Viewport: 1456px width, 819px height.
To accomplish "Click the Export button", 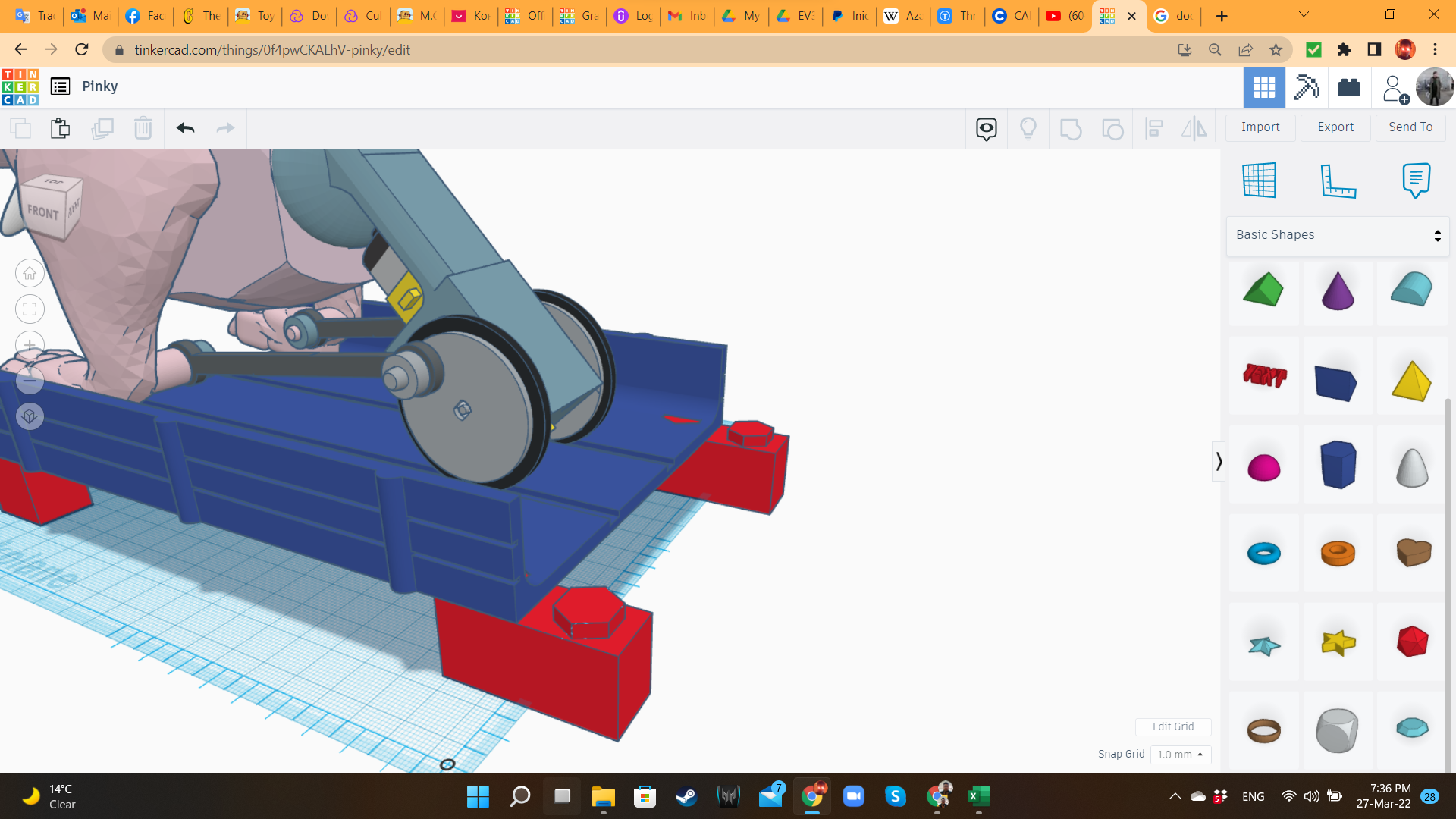I will [x=1335, y=127].
